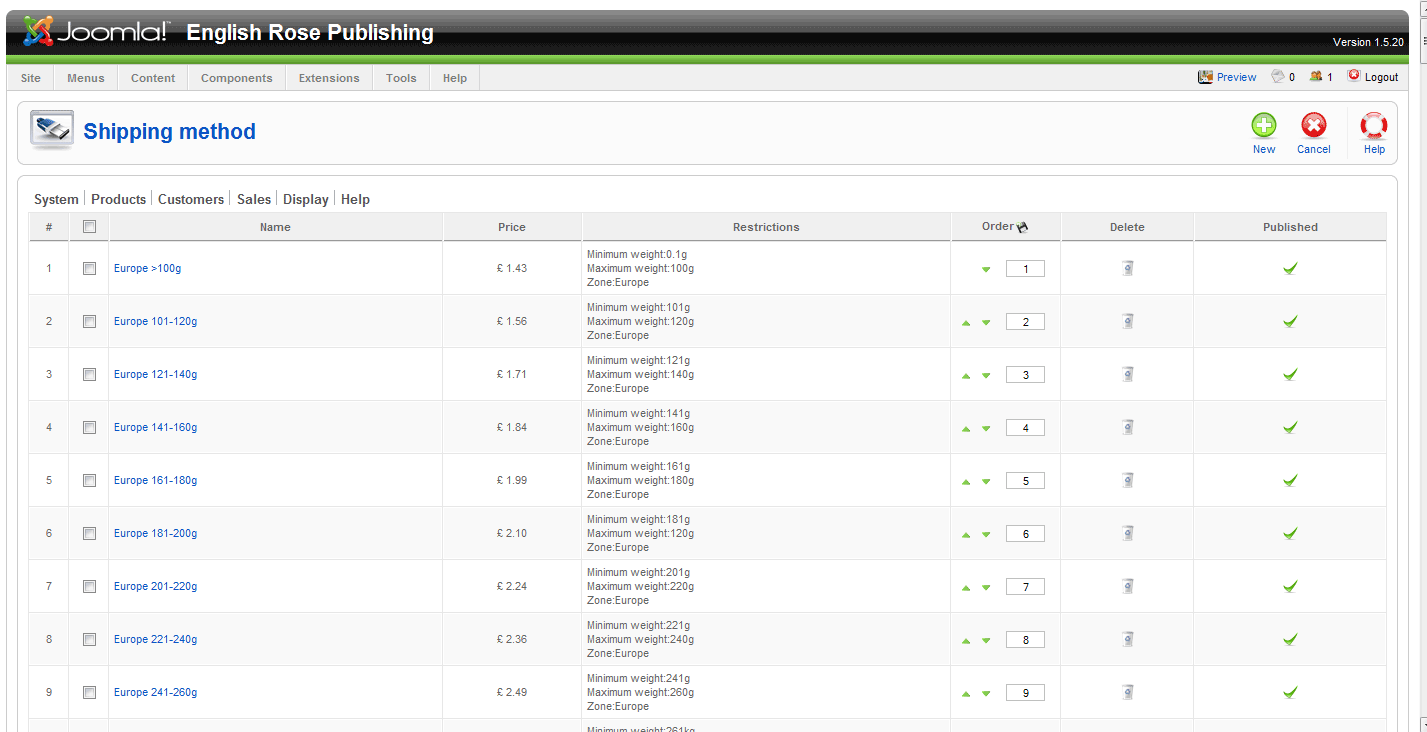The width and height of the screenshot is (1427, 732).
Task: Sort by the Name column header
Action: pyautogui.click(x=275, y=227)
